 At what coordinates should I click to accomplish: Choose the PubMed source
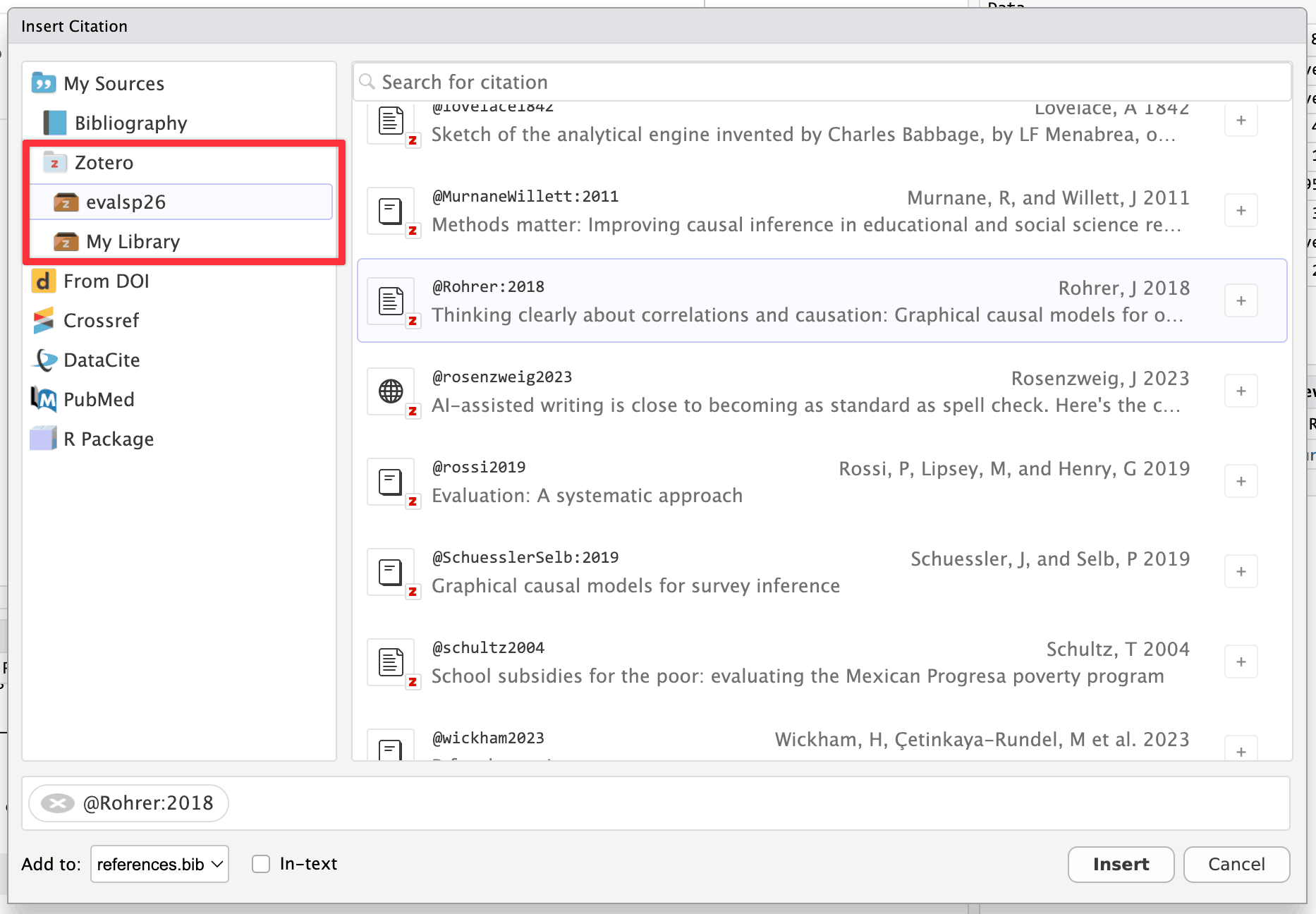coord(99,400)
